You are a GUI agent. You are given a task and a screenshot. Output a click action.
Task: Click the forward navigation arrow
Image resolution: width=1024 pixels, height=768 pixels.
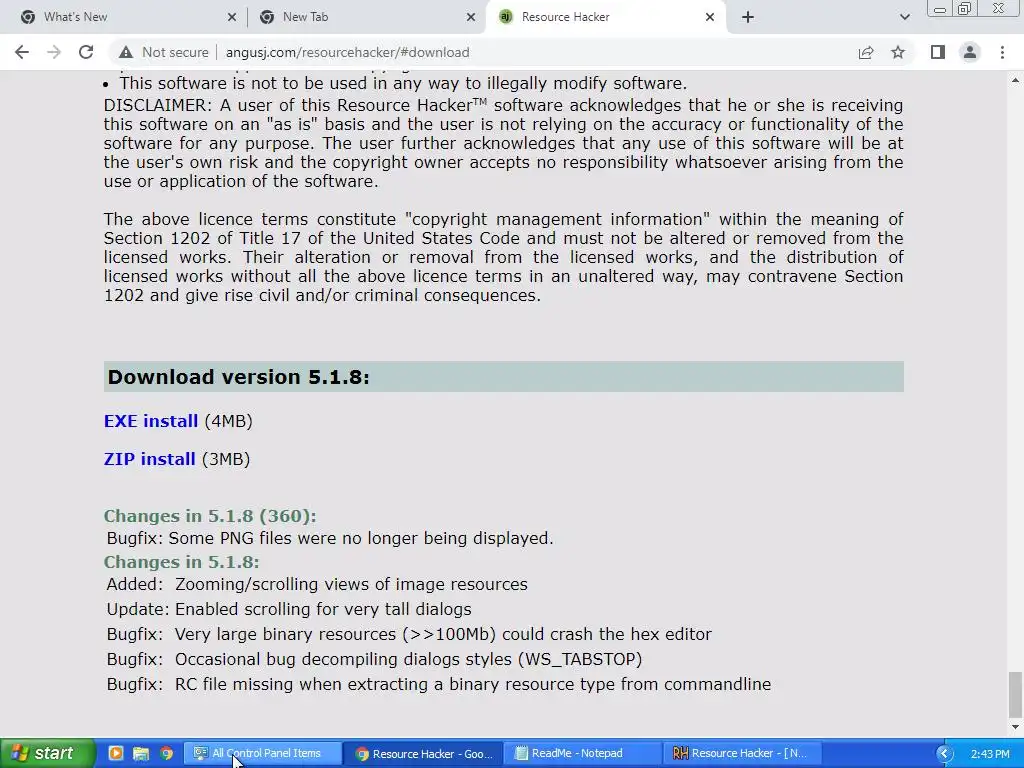tap(54, 52)
